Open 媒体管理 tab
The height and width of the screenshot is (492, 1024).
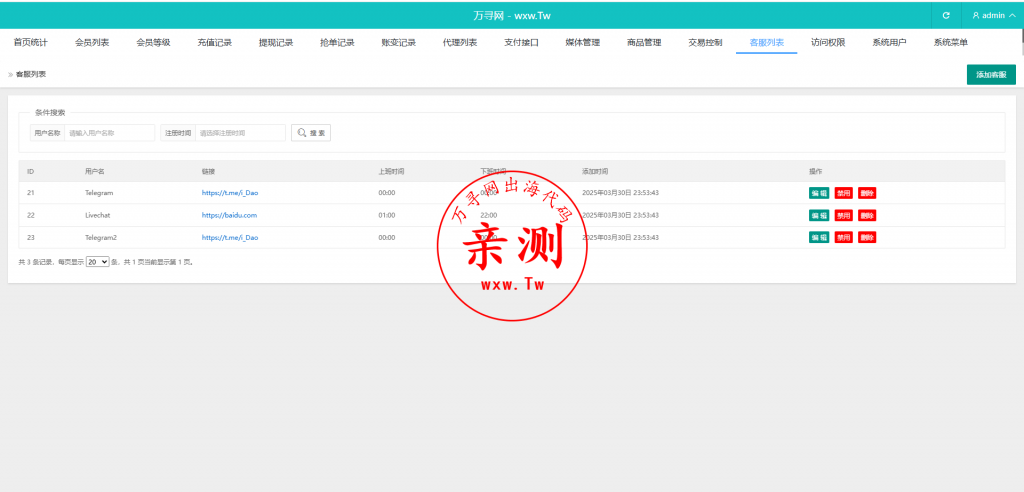583,42
